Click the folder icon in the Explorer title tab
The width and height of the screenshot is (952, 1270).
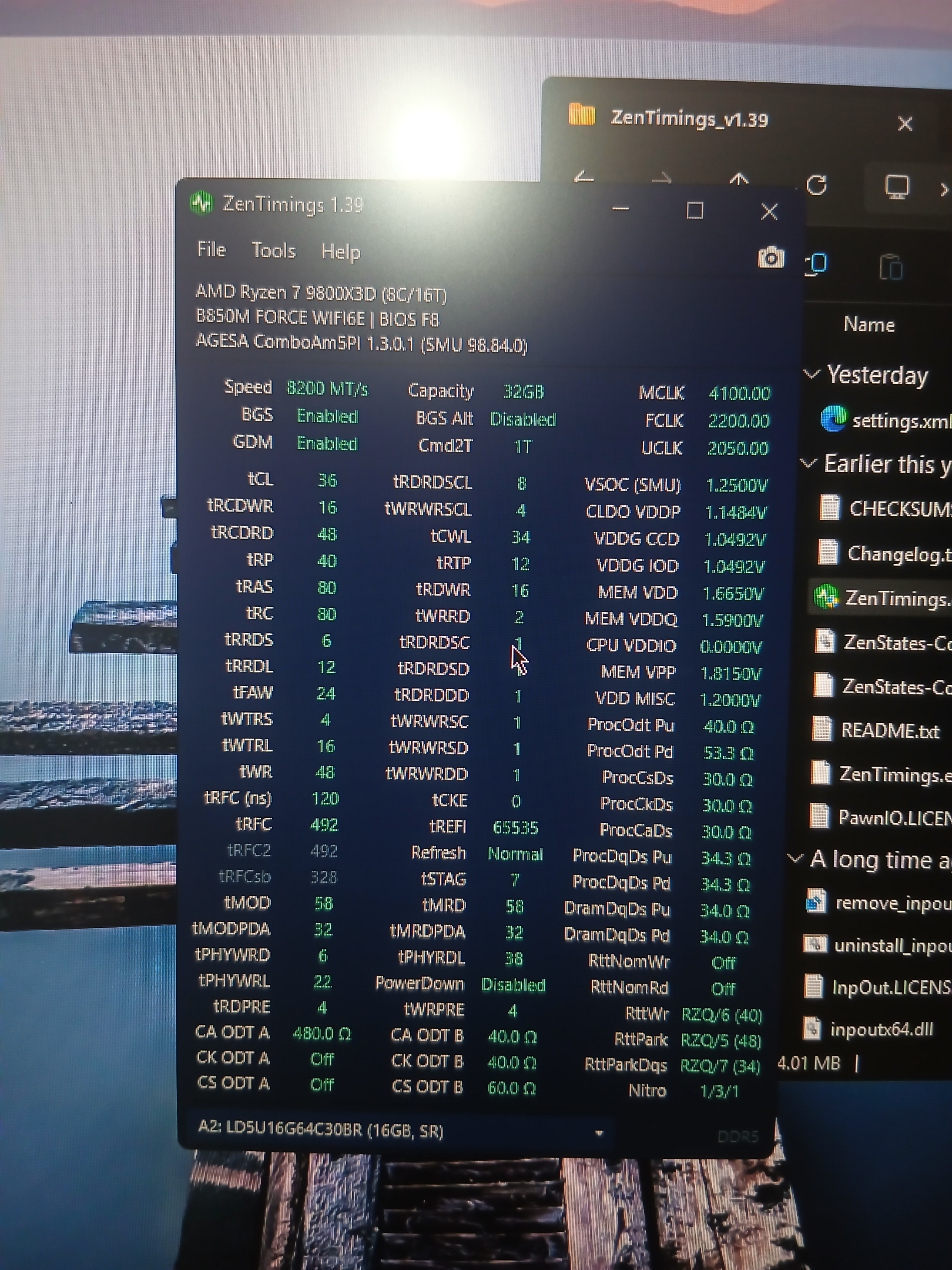[582, 115]
